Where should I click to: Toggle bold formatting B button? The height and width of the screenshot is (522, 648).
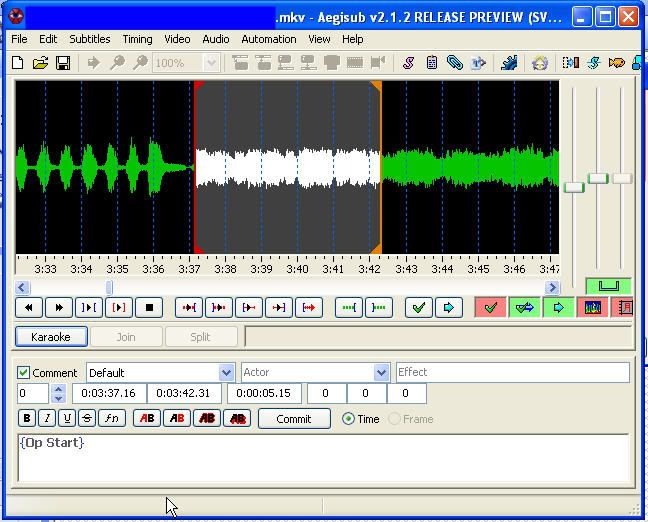click(27, 418)
